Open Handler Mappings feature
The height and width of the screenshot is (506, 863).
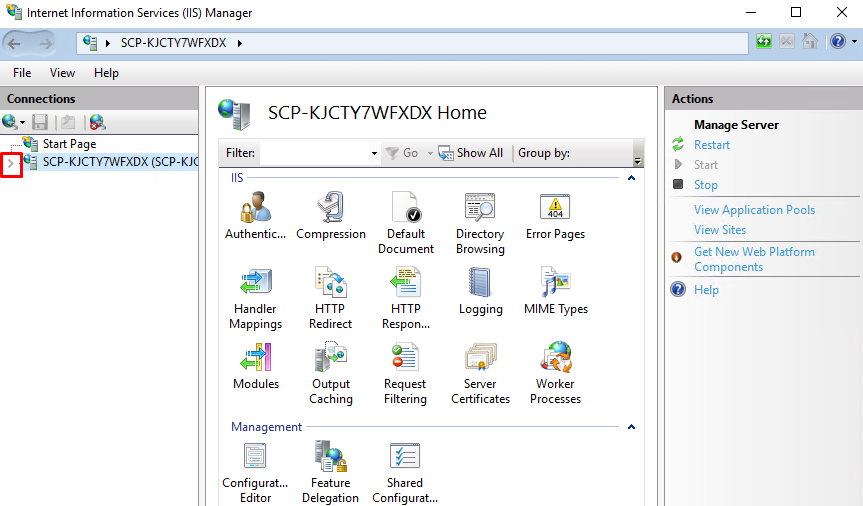point(255,298)
